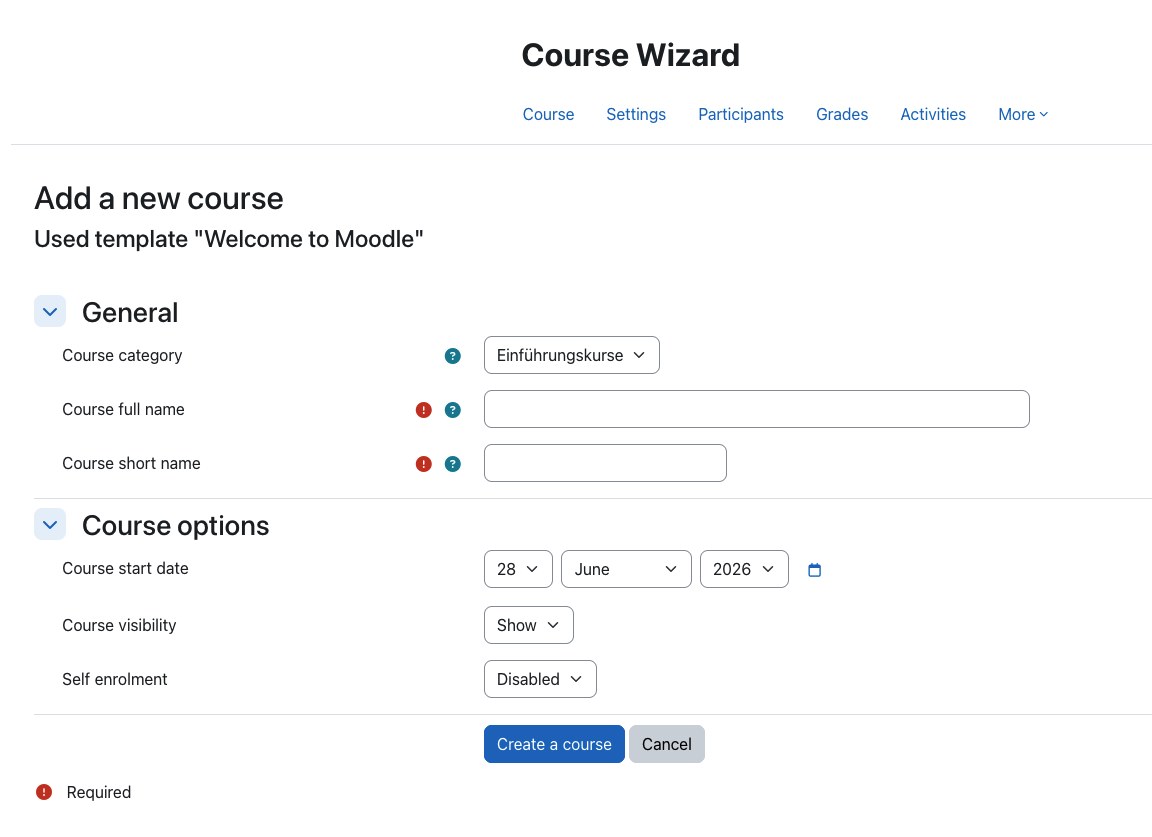Go to the Course tab
This screenshot has width=1152, height=837.
click(x=548, y=115)
